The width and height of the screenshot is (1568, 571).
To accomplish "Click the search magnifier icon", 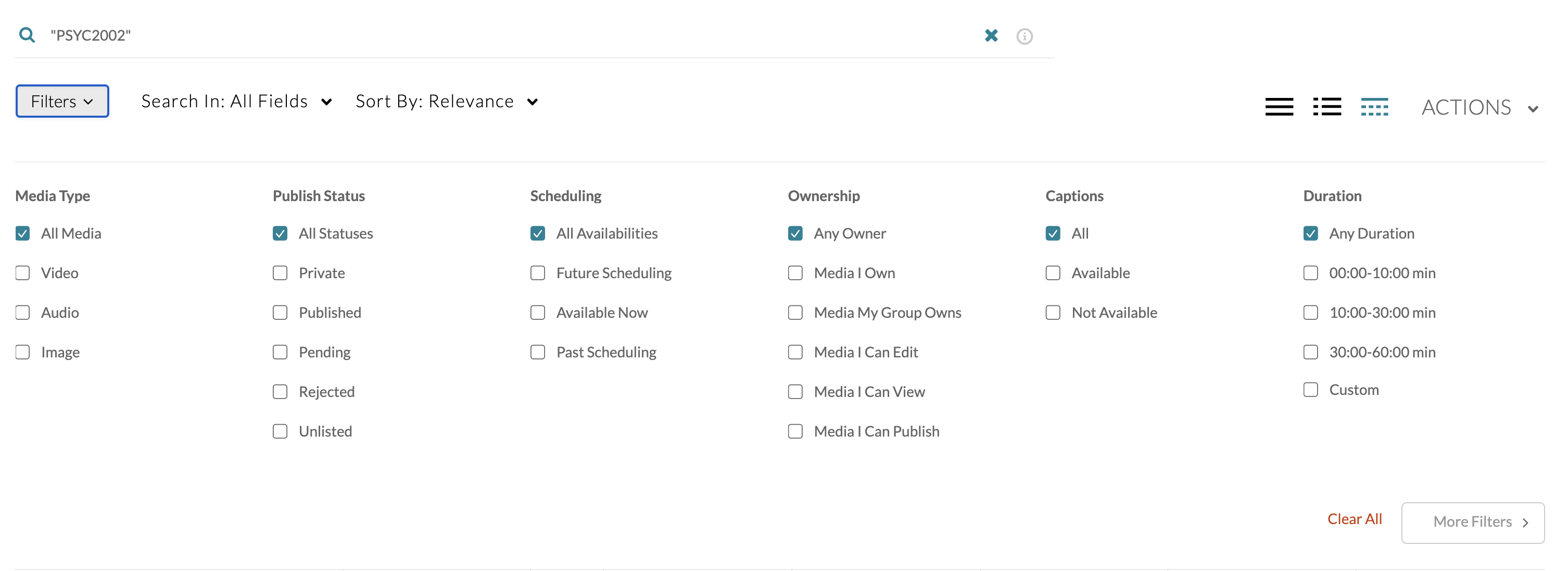I will pyautogui.click(x=27, y=35).
